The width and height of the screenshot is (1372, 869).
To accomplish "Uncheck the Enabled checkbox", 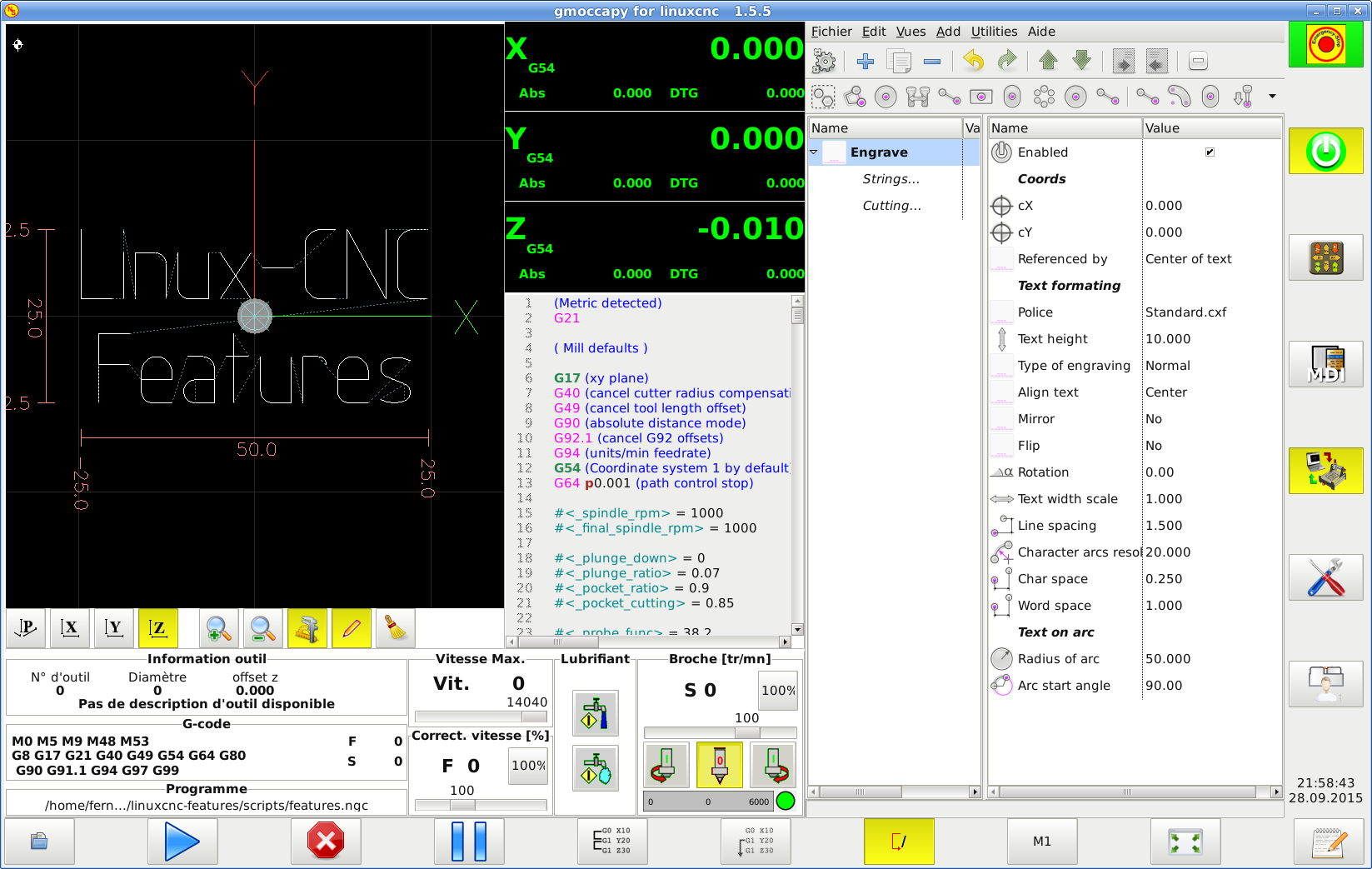I will point(1210,152).
